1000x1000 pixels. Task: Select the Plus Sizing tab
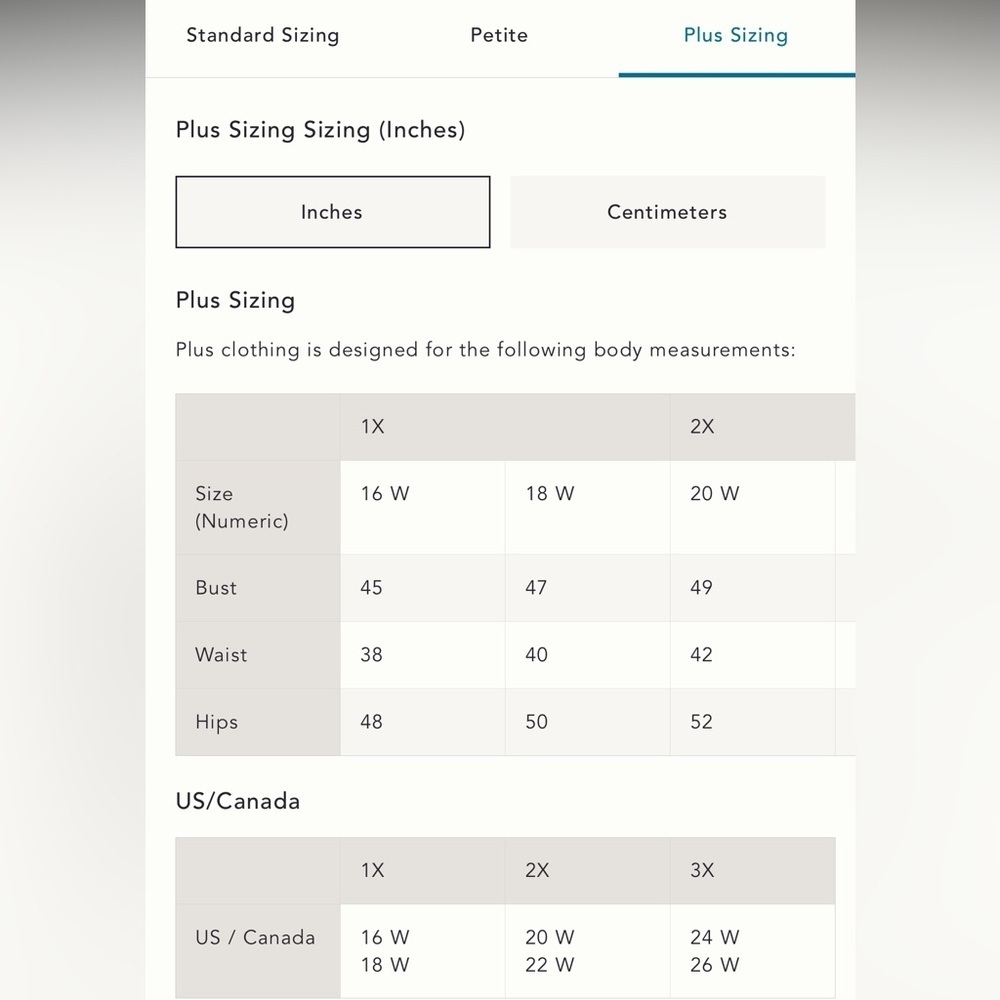[x=736, y=35]
